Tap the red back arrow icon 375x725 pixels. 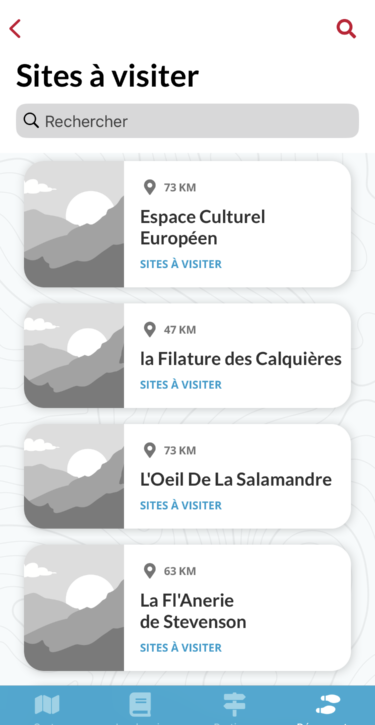pyautogui.click(x=15, y=29)
